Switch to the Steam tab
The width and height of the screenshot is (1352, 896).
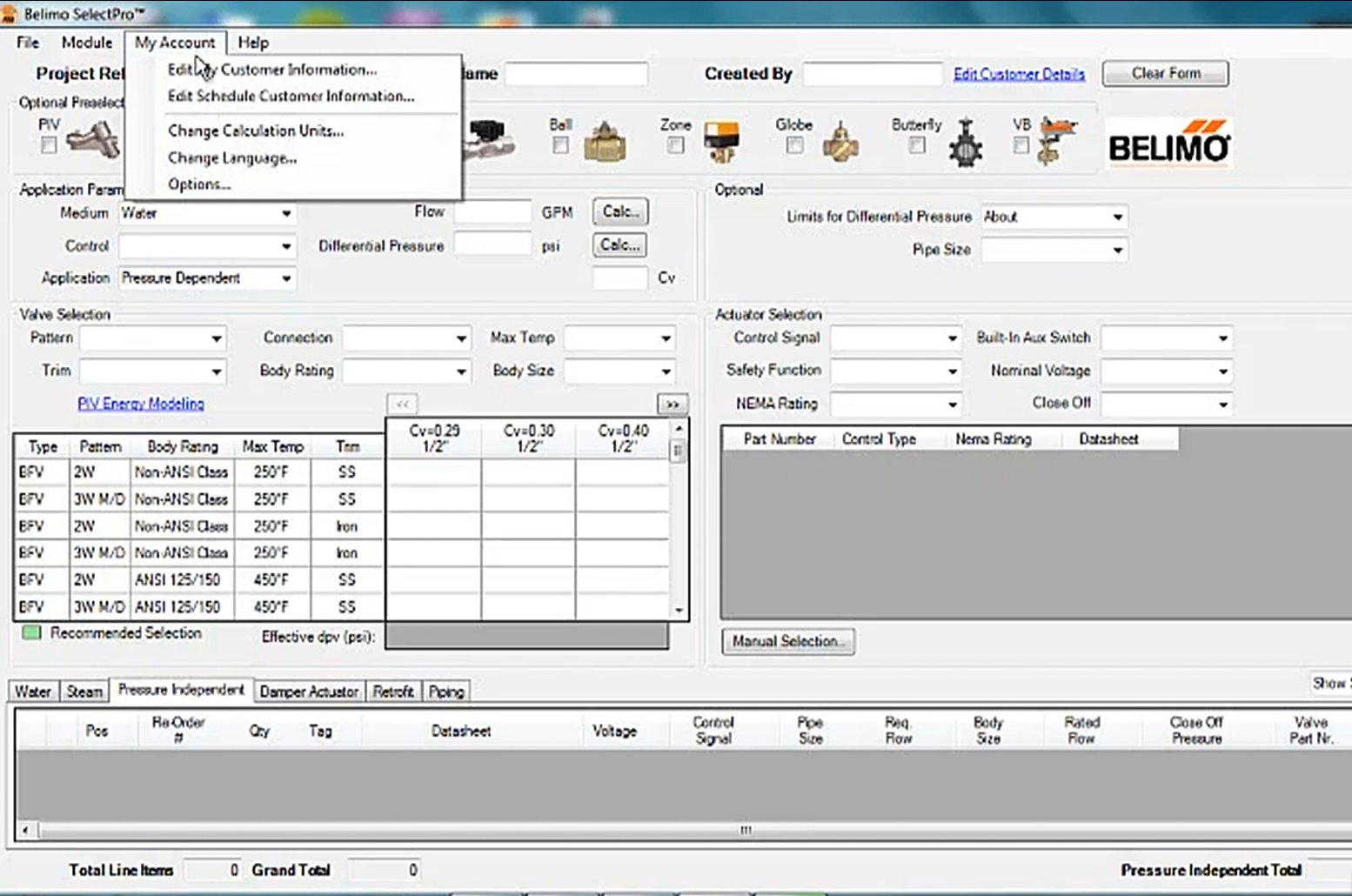click(84, 692)
